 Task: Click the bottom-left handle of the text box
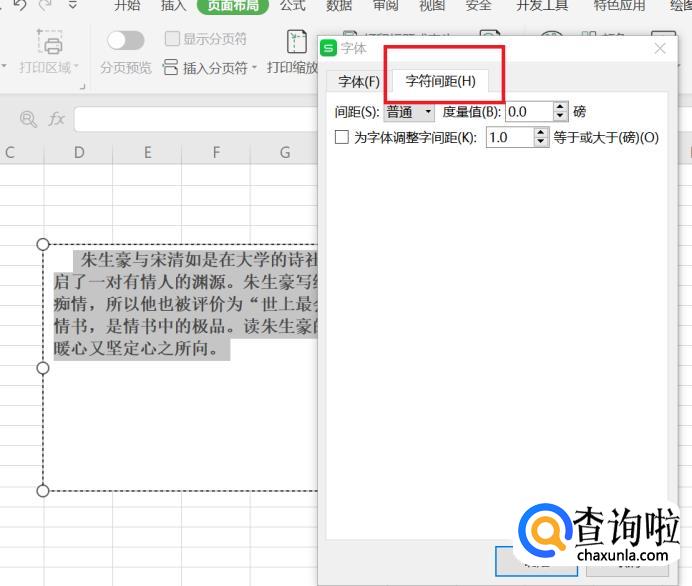[43, 490]
